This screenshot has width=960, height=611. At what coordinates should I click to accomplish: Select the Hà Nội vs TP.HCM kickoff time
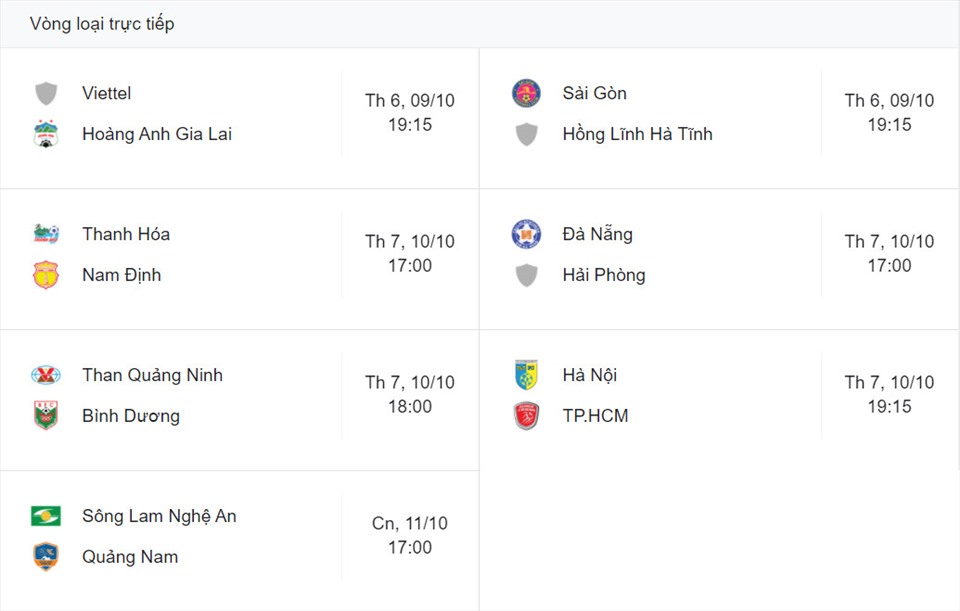pos(890,394)
